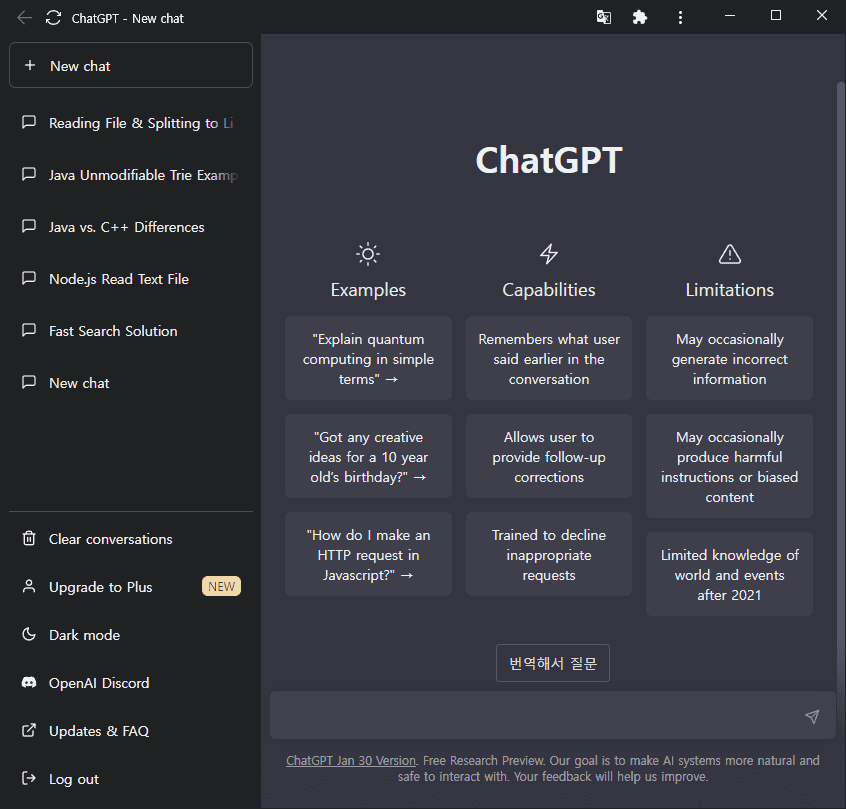The image size is (846, 809).
Task: Click the sun icon above Examples
Action: (x=368, y=254)
